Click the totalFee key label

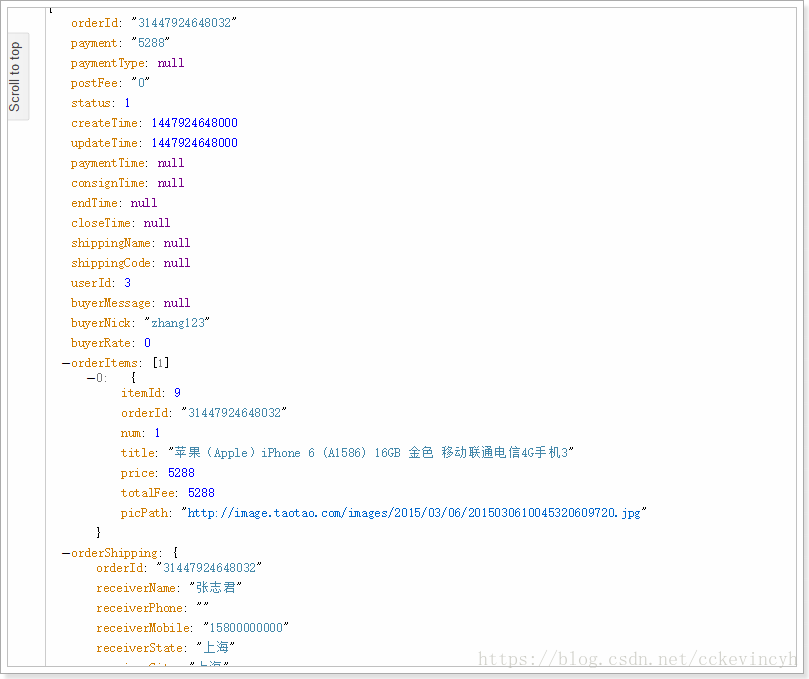[148, 493]
